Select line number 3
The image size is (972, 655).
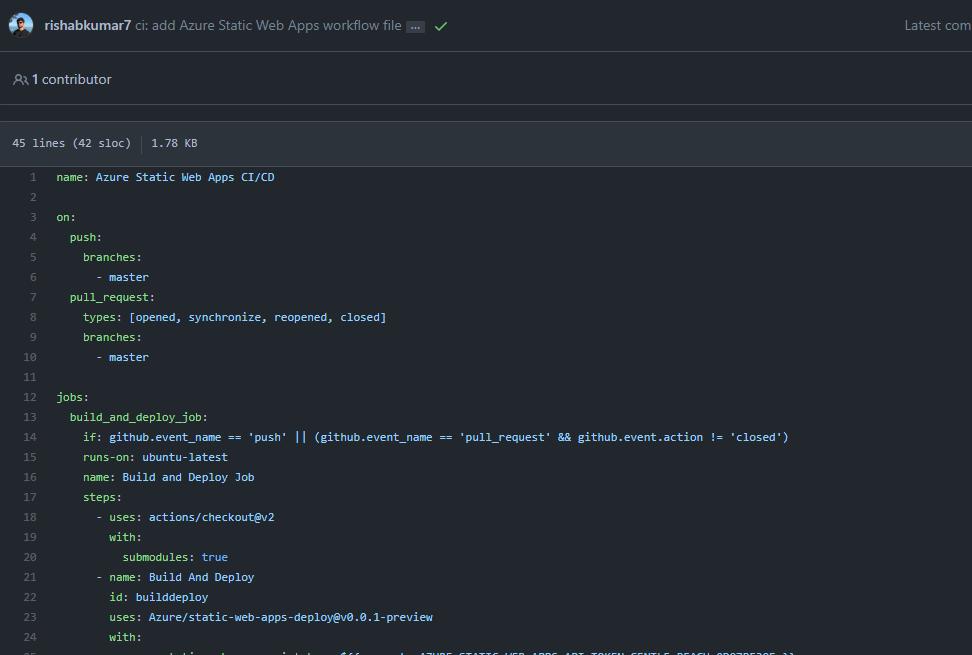point(33,217)
